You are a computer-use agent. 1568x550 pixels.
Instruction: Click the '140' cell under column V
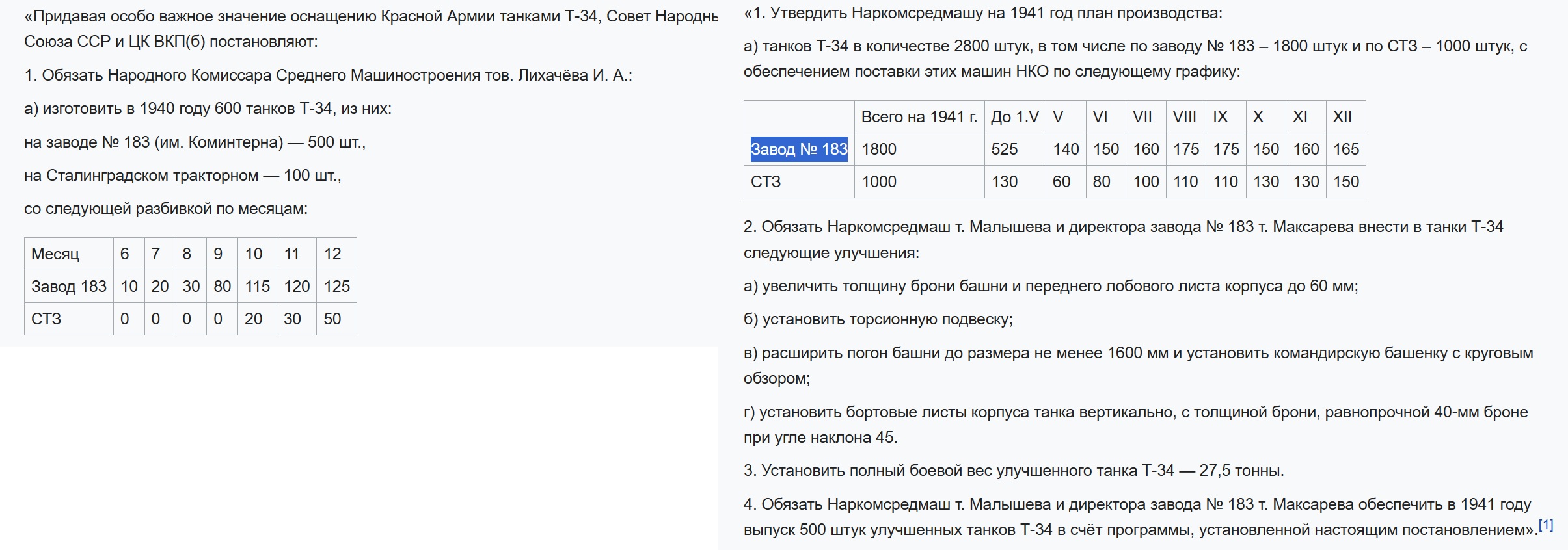[1066, 149]
